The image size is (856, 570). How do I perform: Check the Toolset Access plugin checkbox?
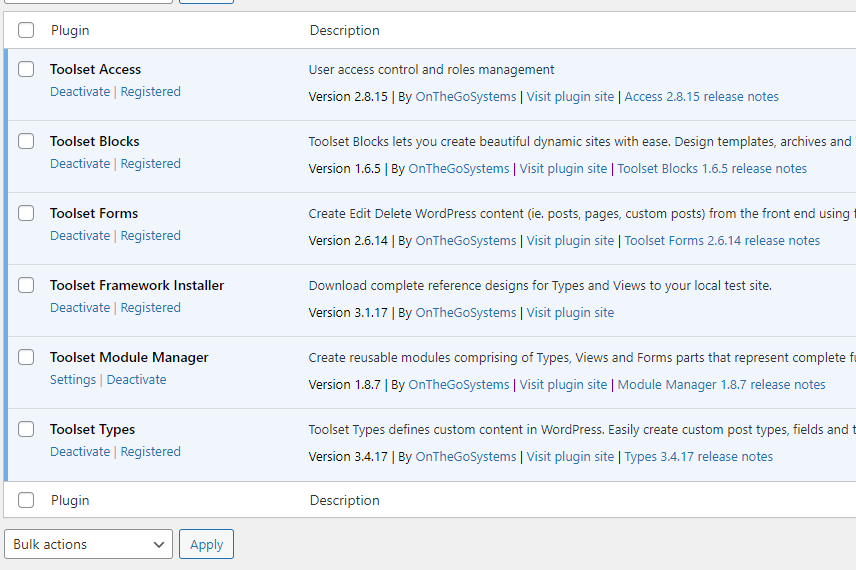[x=26, y=69]
